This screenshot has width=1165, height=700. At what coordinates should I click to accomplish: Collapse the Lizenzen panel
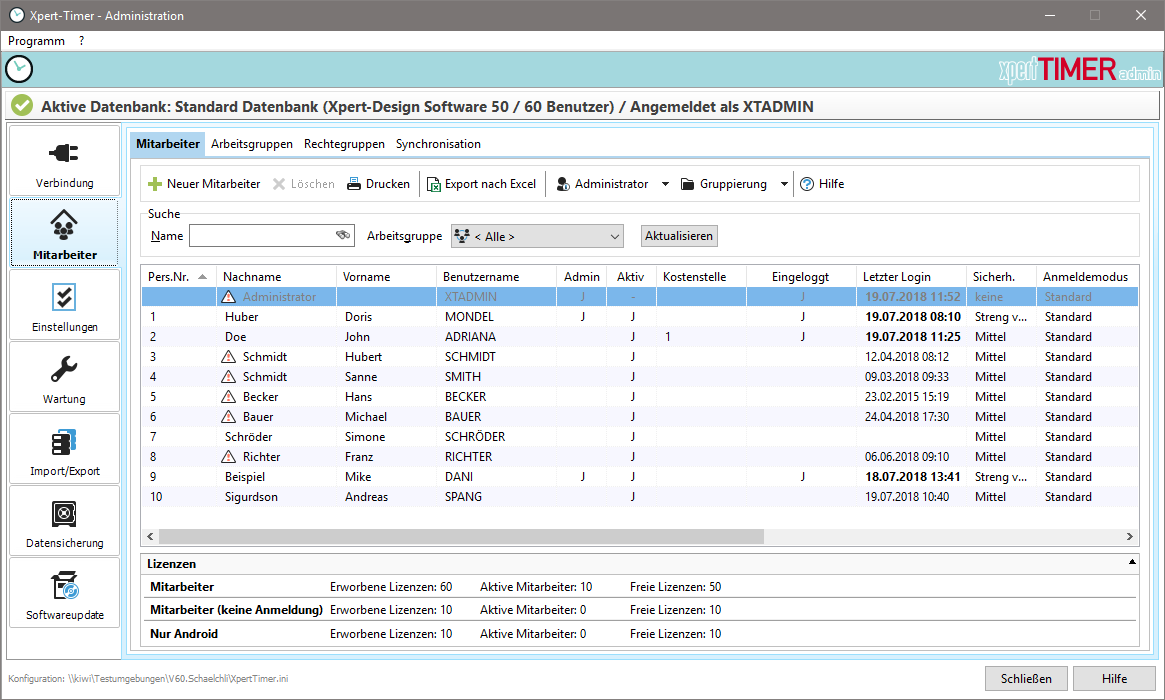pyautogui.click(x=1131, y=564)
